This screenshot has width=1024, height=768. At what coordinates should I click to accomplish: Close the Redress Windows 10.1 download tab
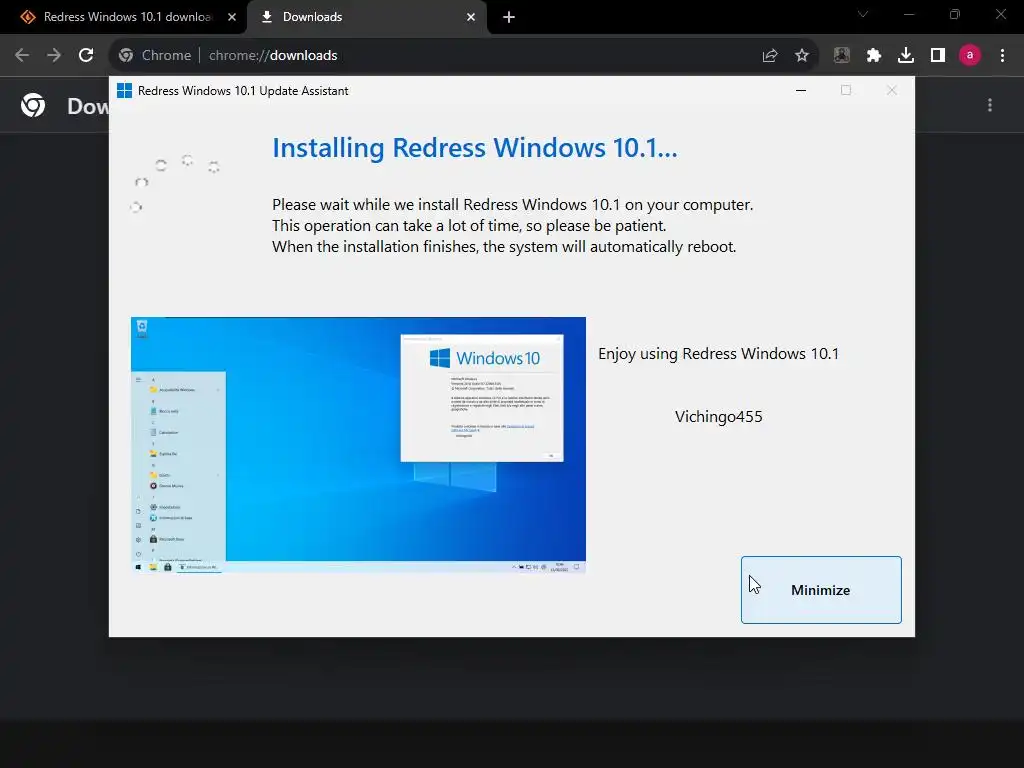coord(232,17)
